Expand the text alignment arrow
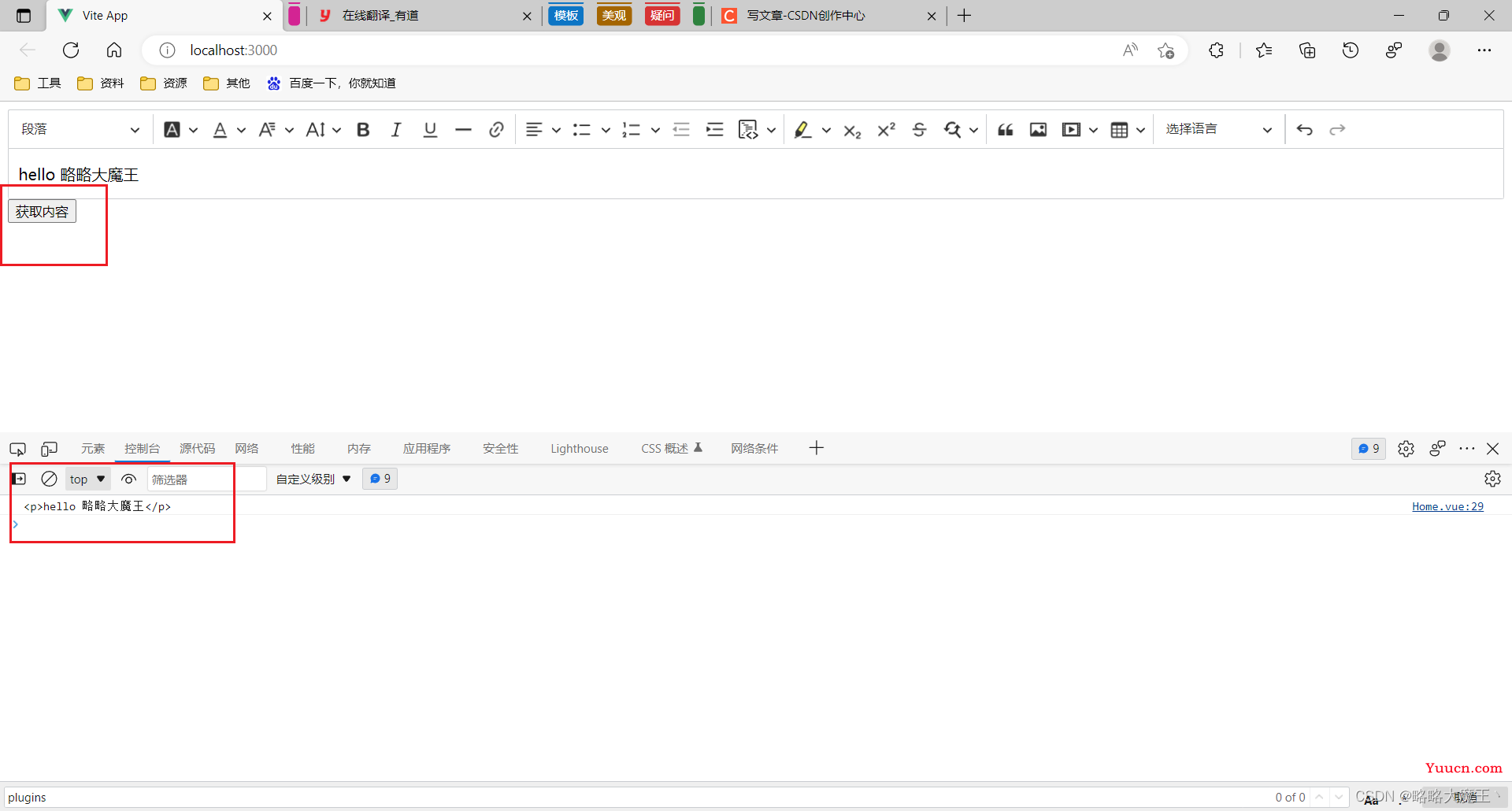 pyautogui.click(x=556, y=130)
